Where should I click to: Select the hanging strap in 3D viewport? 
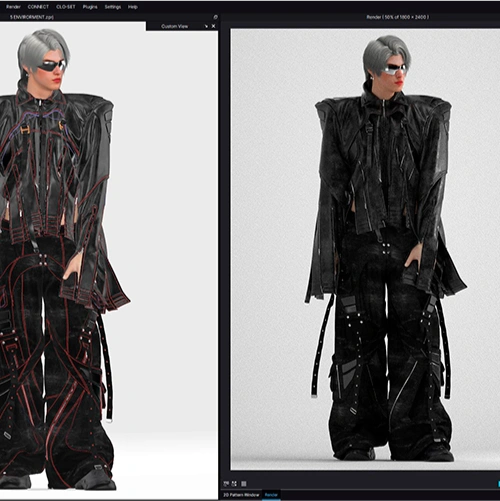(x=106, y=367)
